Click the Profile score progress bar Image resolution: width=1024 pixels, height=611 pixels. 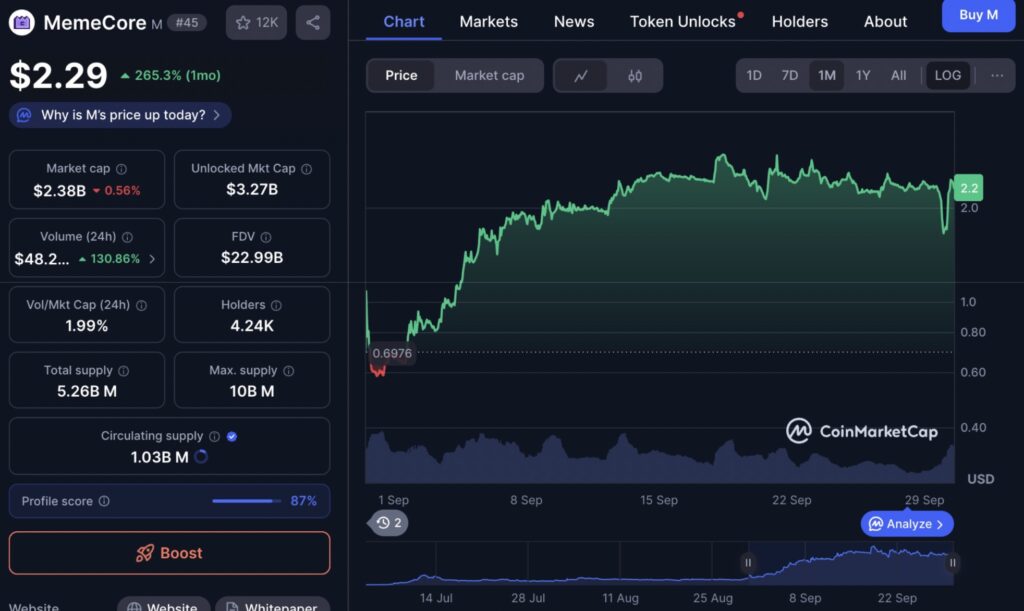[246, 501]
